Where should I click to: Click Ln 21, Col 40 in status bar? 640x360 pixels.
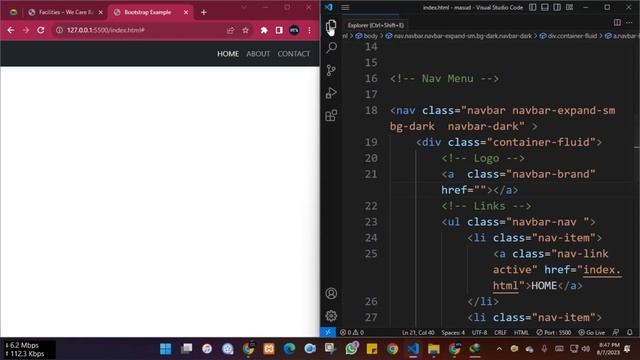418,333
